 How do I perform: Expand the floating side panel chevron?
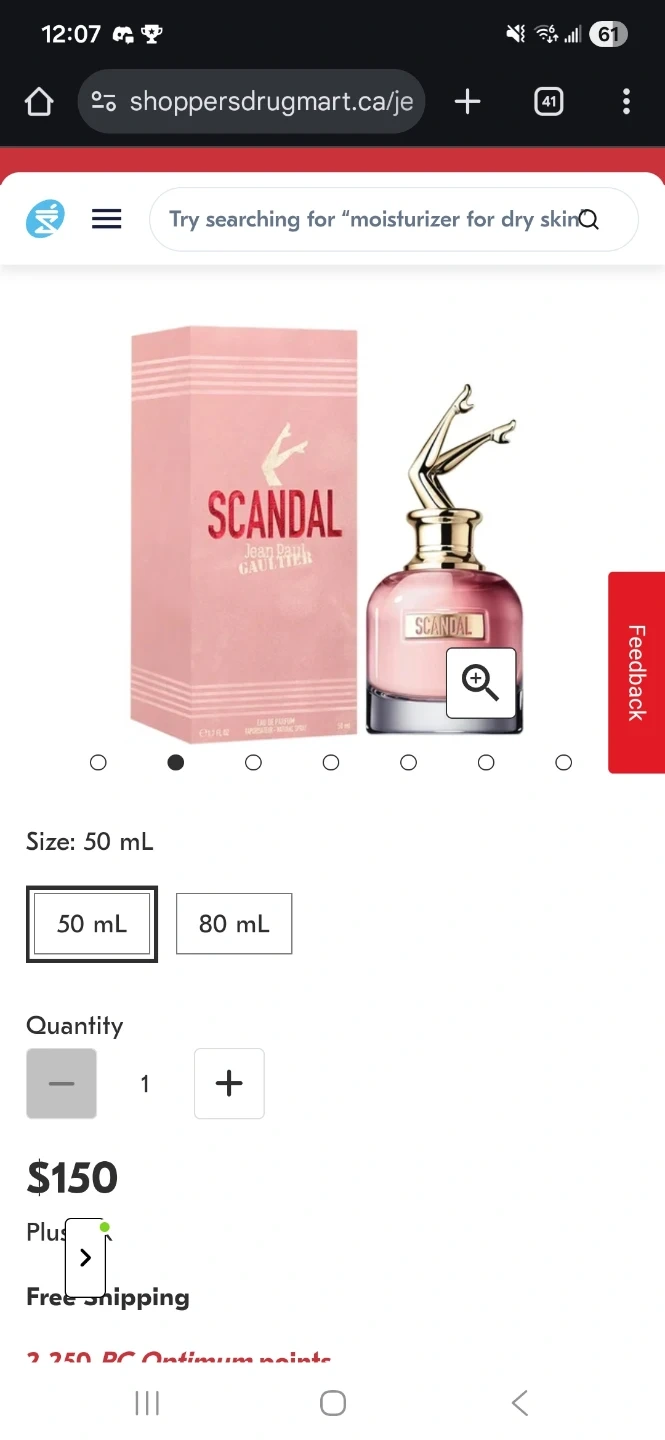pyautogui.click(x=85, y=1258)
